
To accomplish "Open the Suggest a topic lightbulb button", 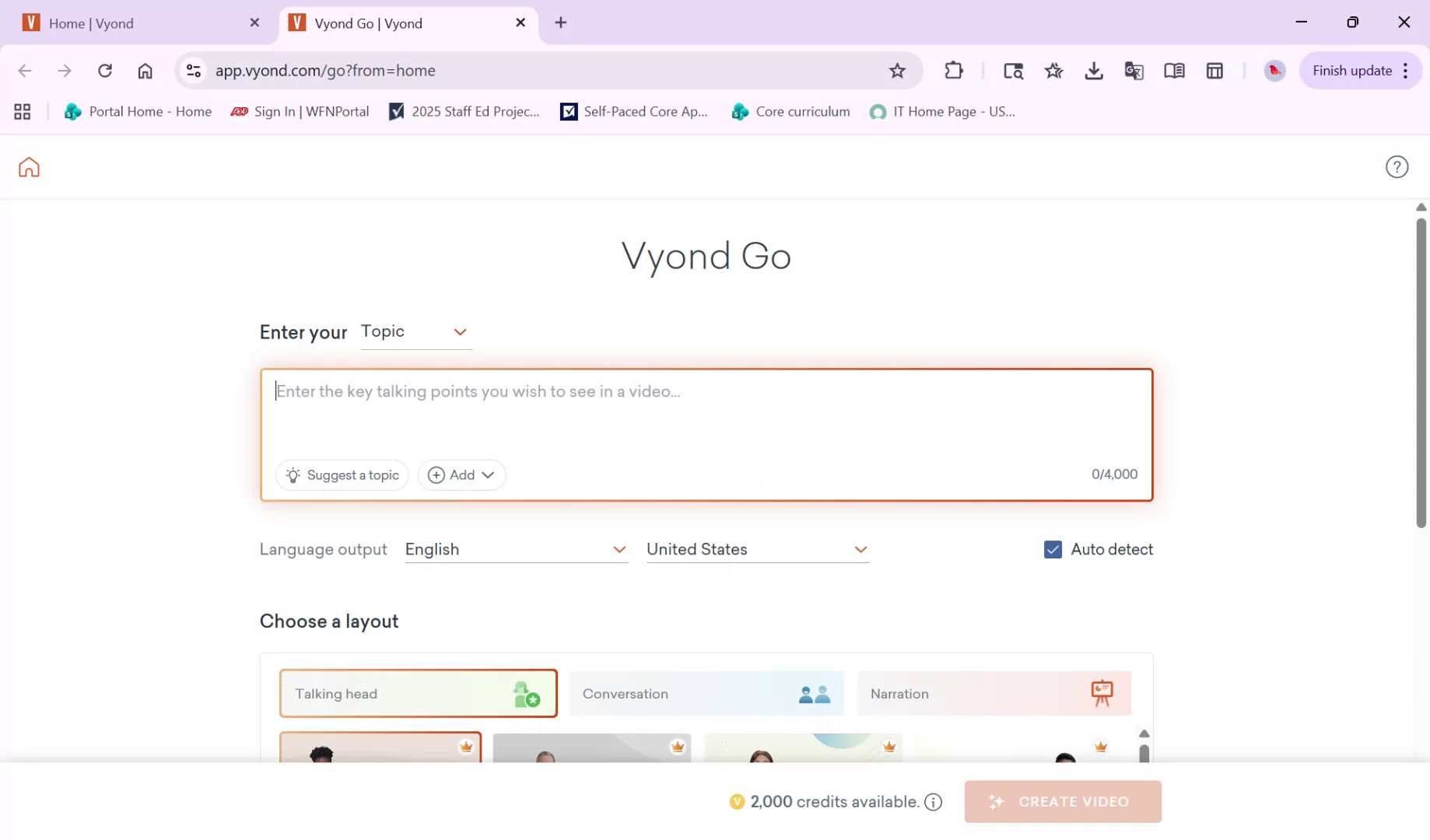I will point(342,474).
